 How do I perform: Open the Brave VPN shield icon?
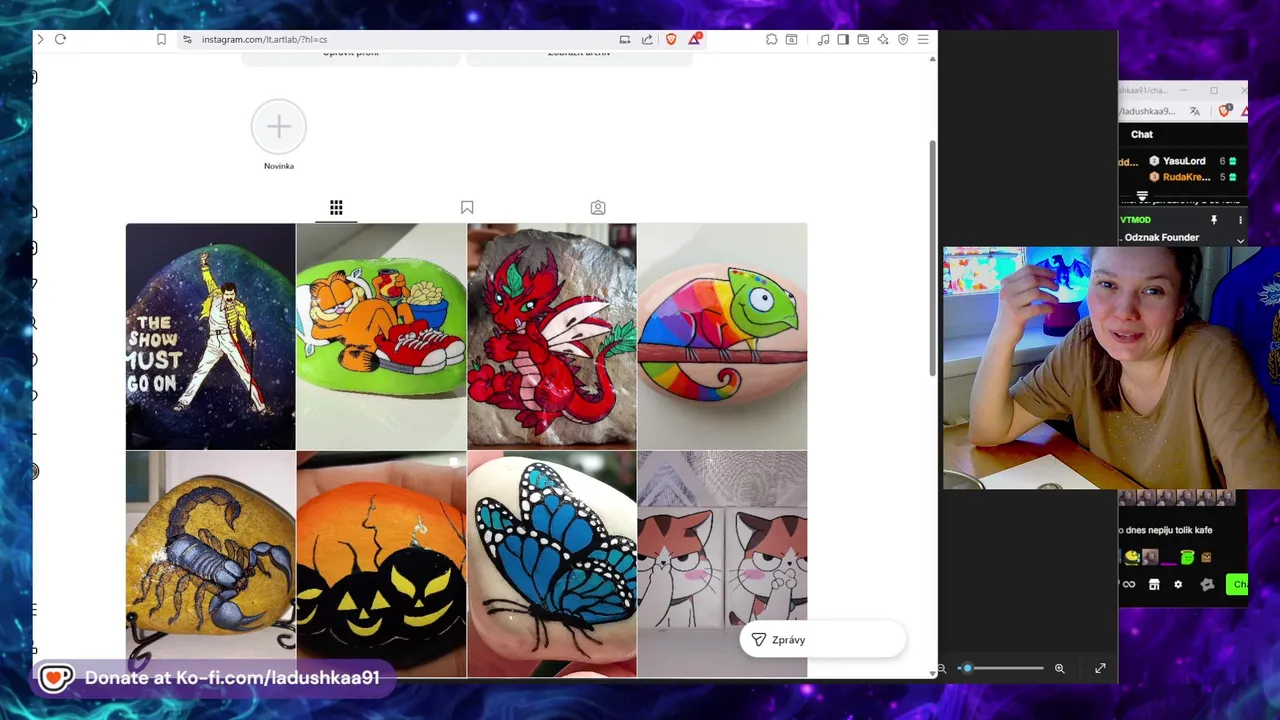coord(903,39)
